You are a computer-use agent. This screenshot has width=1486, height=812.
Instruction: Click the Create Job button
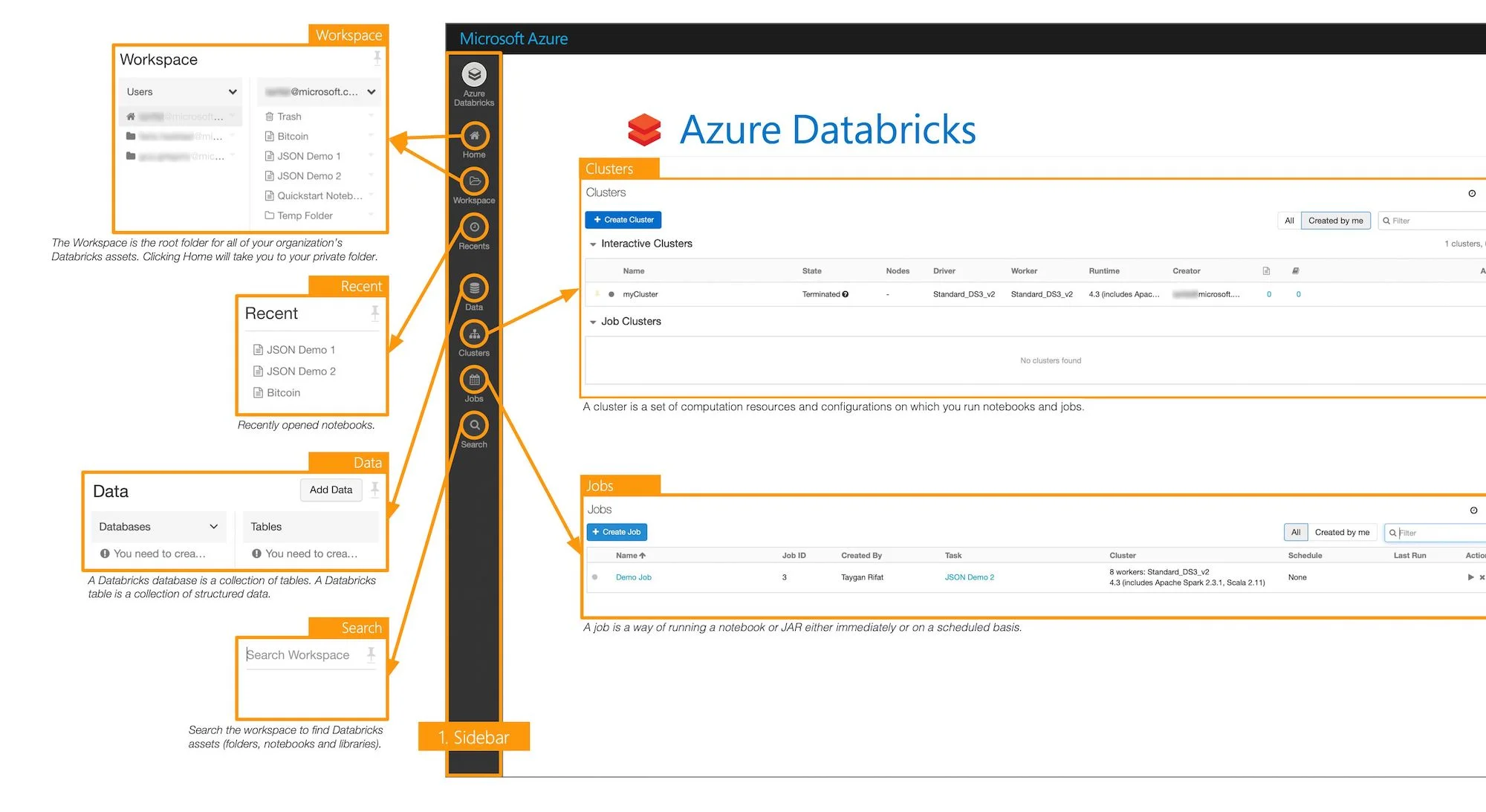pos(617,532)
